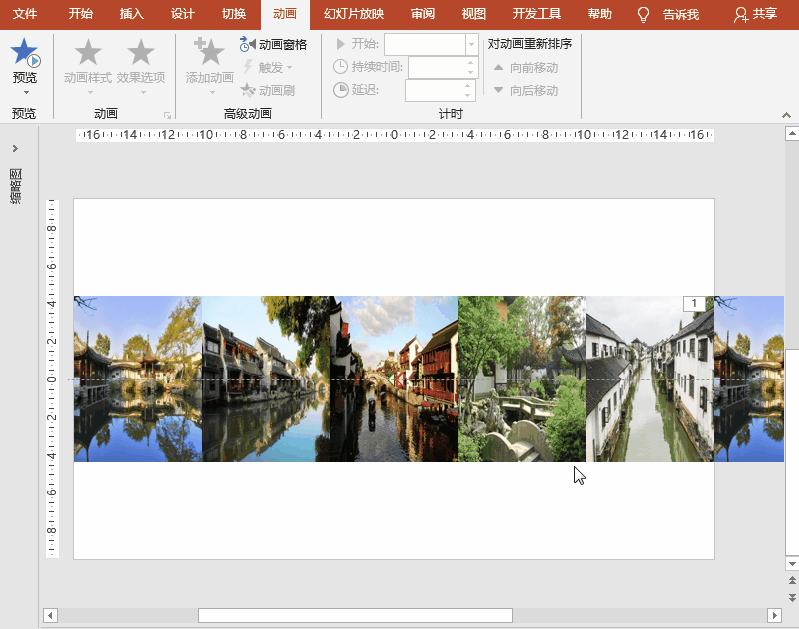Click the Effect Options star icon

(x=141, y=54)
